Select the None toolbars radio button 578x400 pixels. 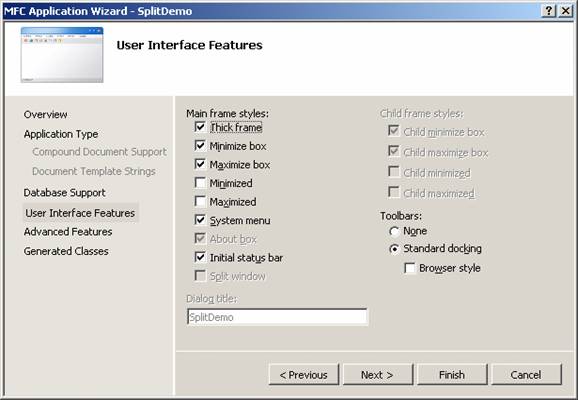(x=394, y=231)
